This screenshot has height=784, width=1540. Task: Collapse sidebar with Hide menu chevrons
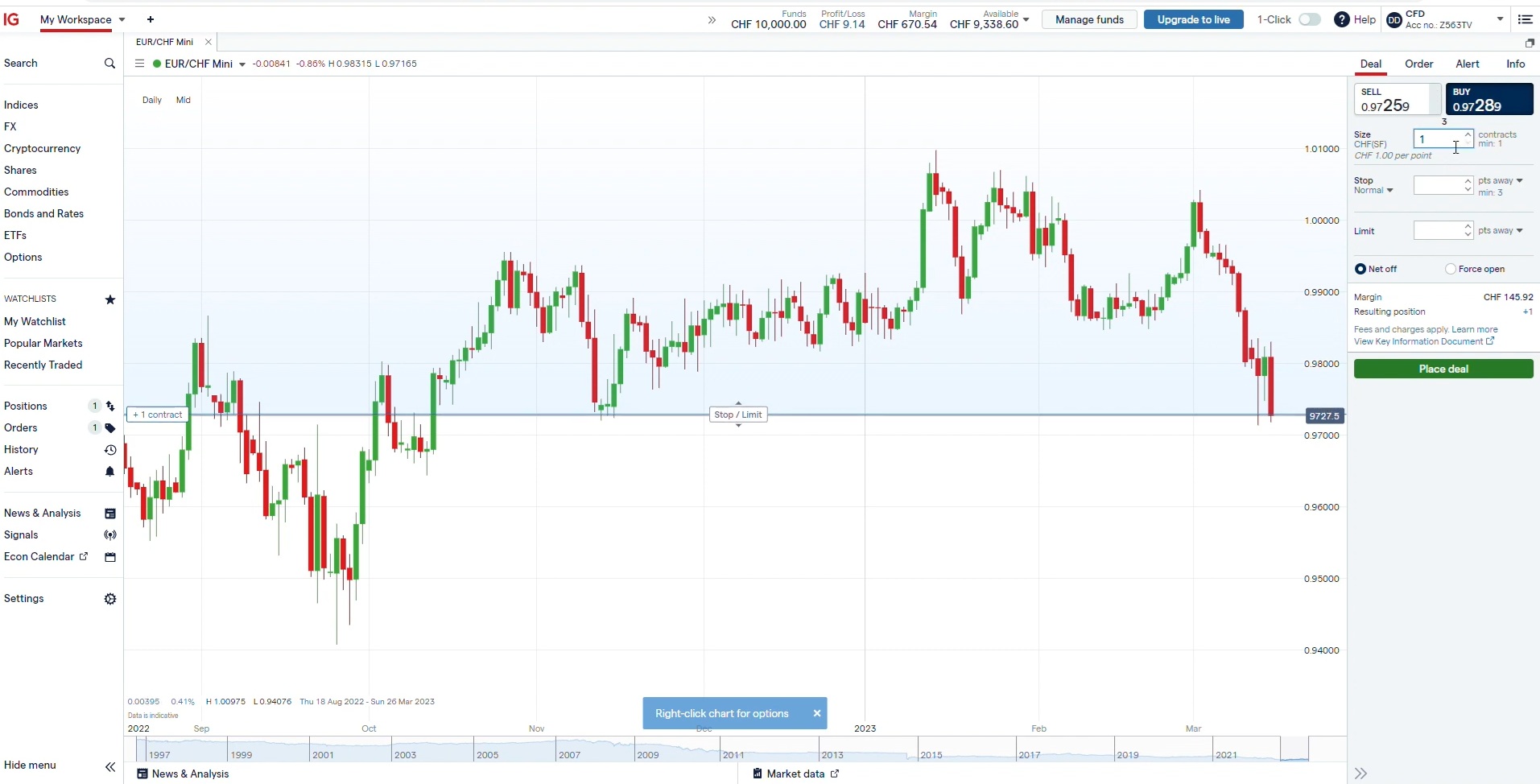(x=110, y=767)
